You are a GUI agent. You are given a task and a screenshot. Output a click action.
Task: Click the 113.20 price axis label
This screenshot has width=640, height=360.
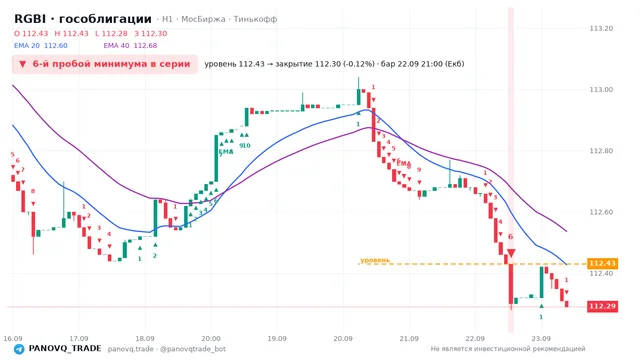(x=601, y=29)
